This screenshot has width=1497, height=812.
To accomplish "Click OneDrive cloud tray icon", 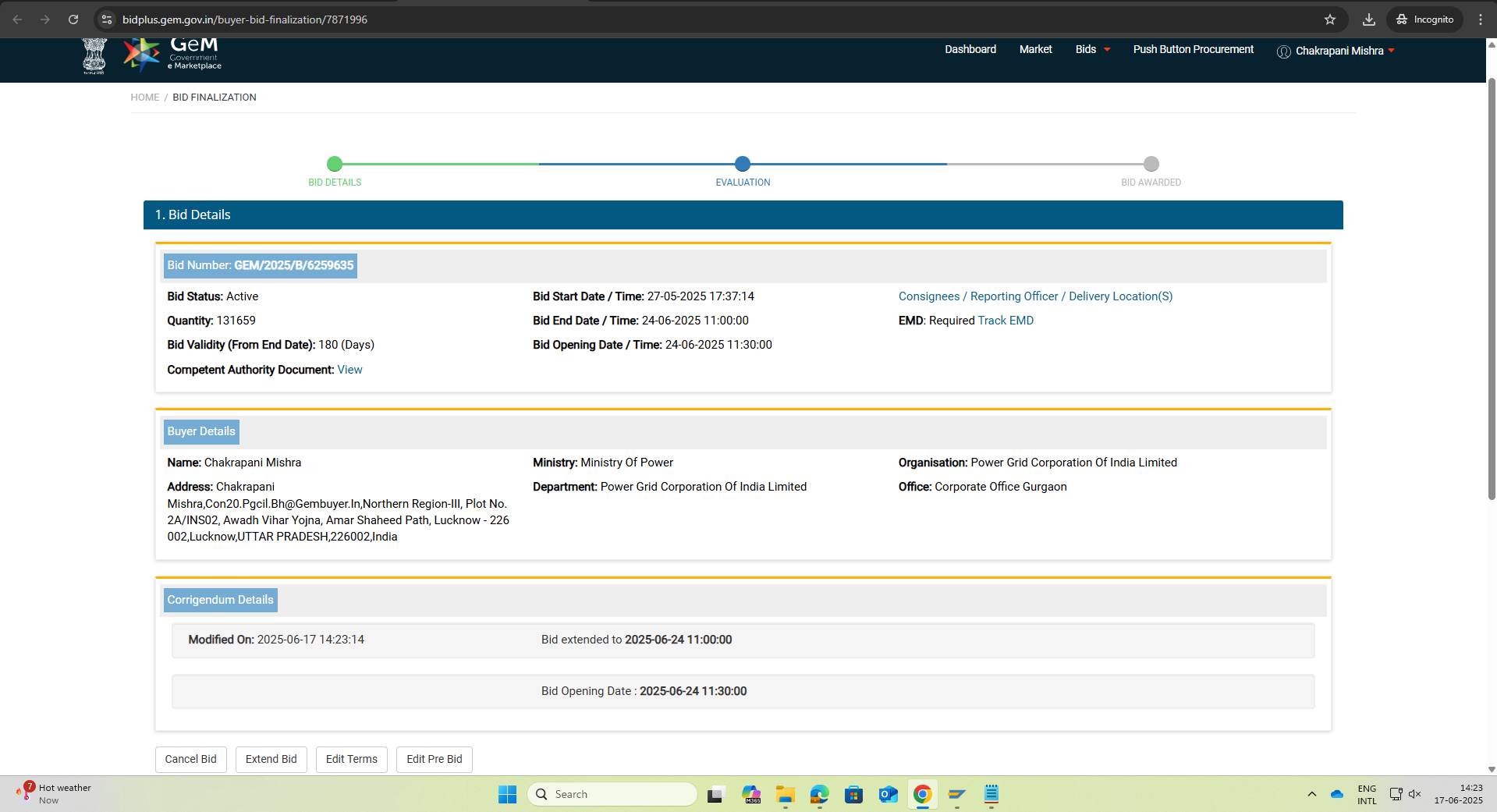I will tap(1336, 794).
